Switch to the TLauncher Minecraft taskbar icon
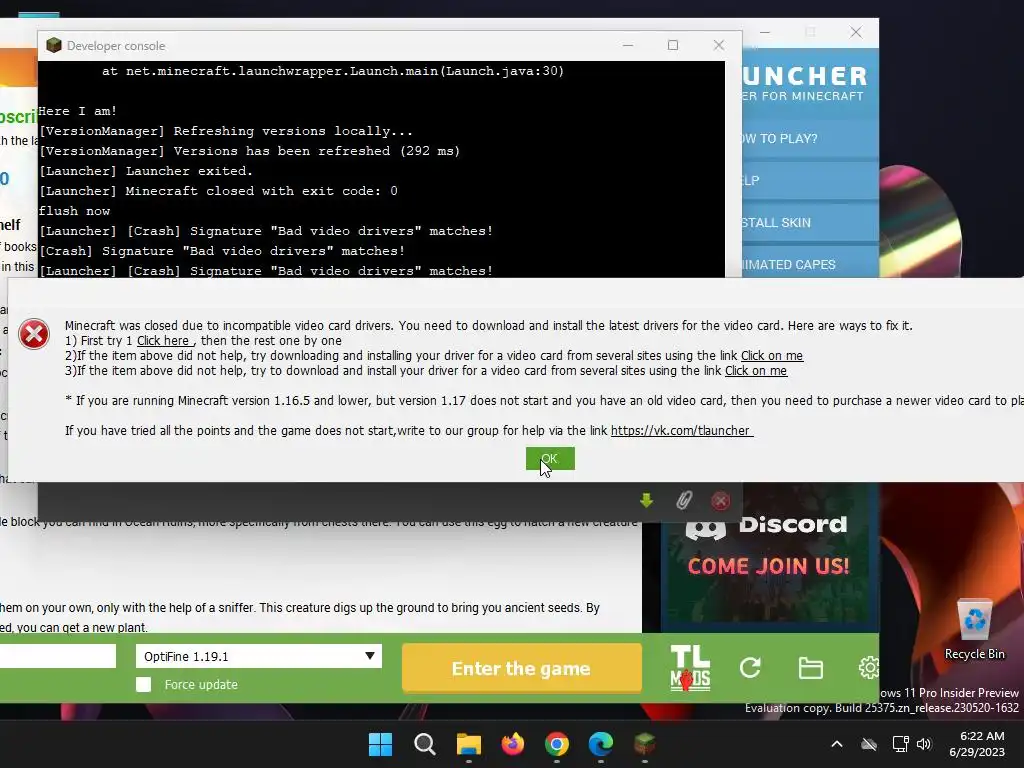 [x=645, y=744]
